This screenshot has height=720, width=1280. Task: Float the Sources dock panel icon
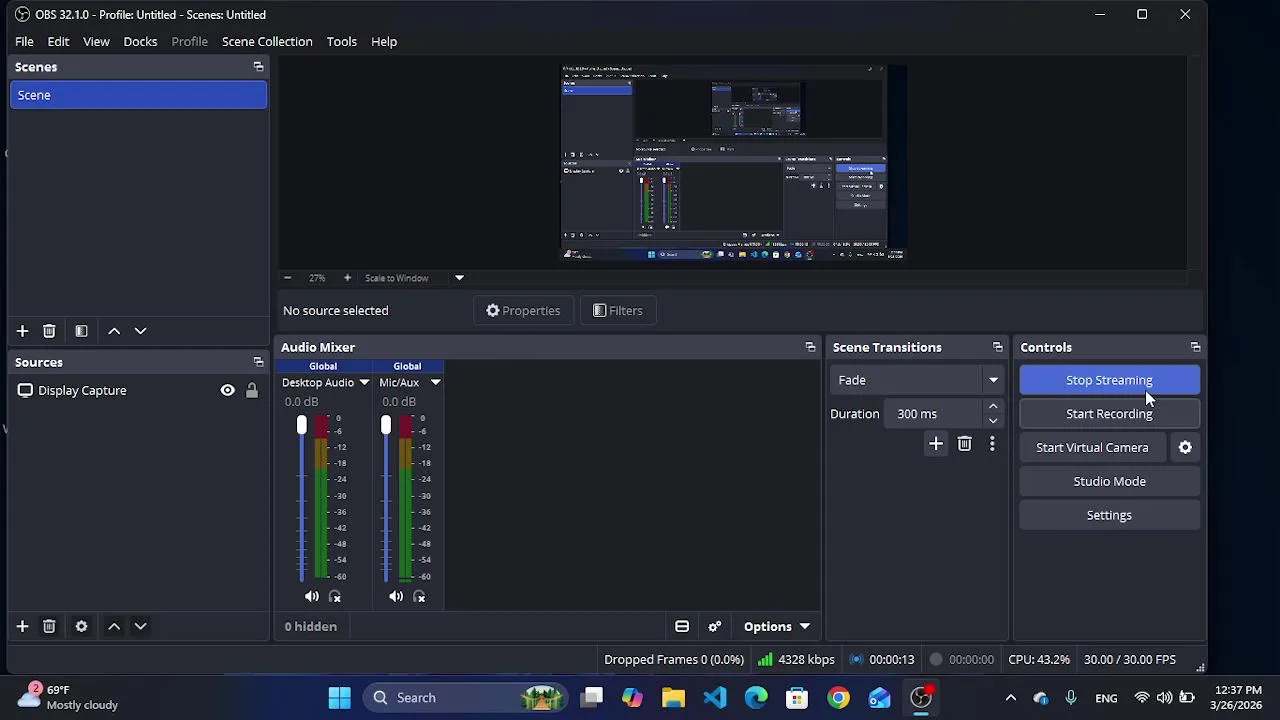[258, 362]
